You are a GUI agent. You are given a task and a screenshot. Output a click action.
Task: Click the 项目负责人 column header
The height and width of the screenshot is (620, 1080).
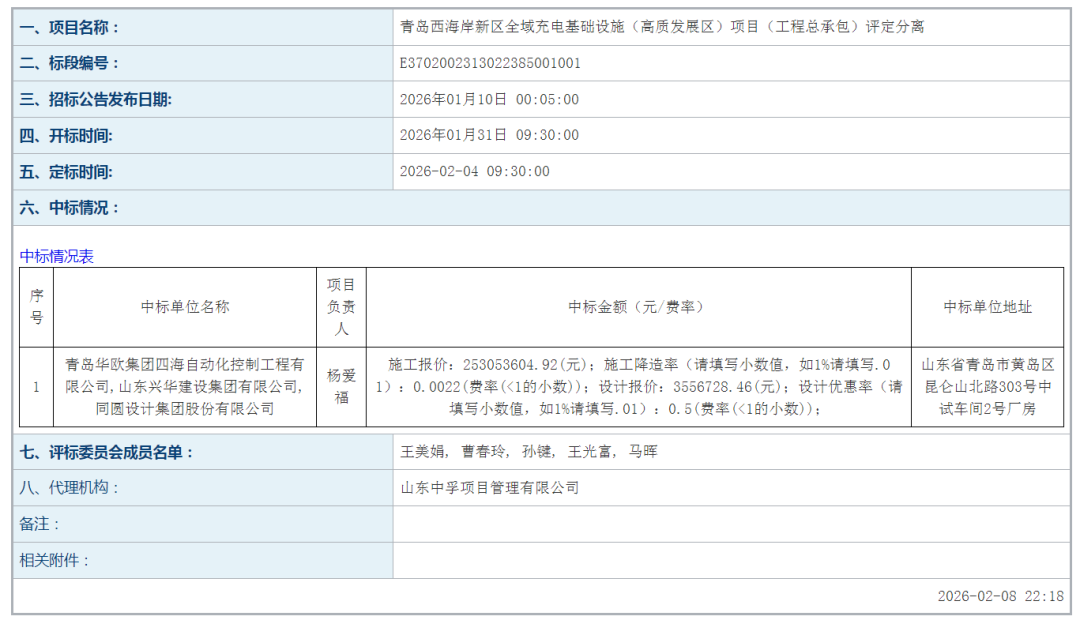click(341, 307)
